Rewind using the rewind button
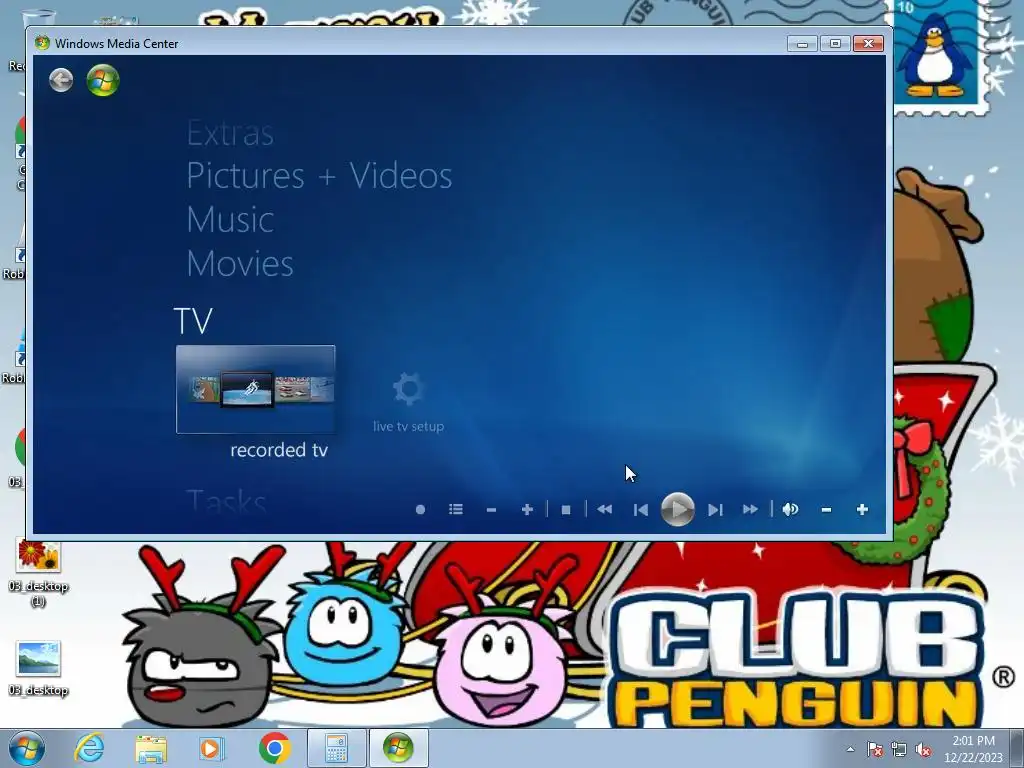This screenshot has width=1024, height=768. 605,509
